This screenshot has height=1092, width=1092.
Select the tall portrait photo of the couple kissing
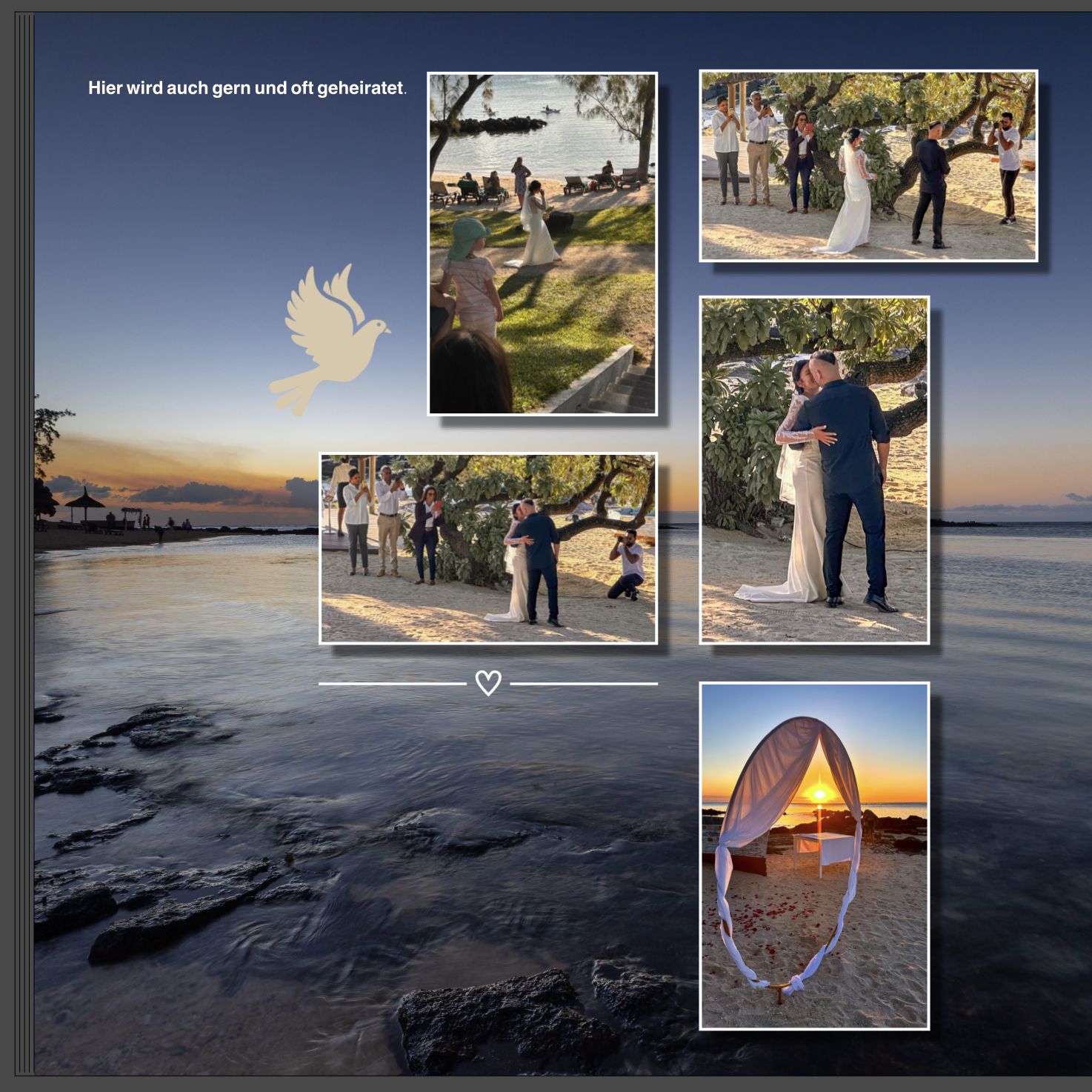(814, 470)
